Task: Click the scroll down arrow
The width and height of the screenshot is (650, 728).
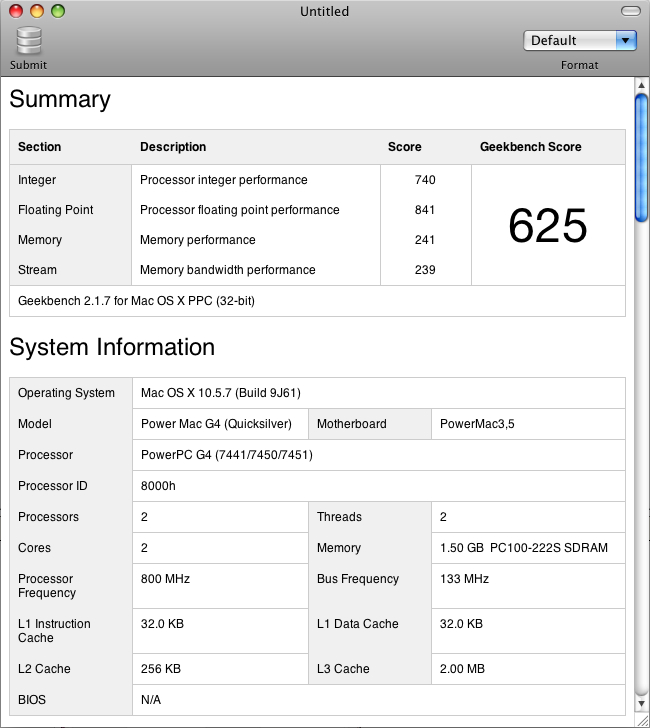Action: 641,704
